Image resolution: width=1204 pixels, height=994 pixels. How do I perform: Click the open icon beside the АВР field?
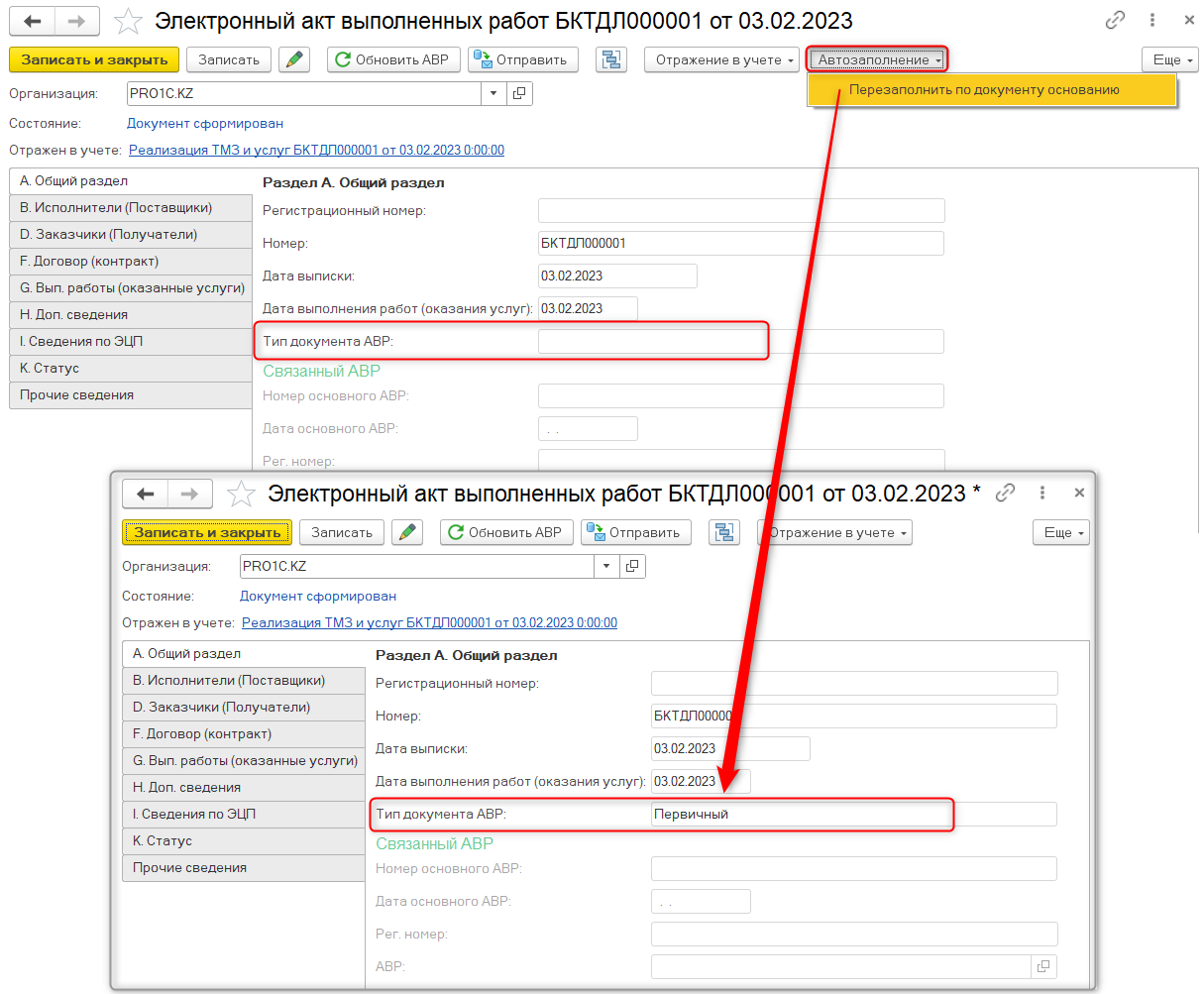click(x=1043, y=966)
